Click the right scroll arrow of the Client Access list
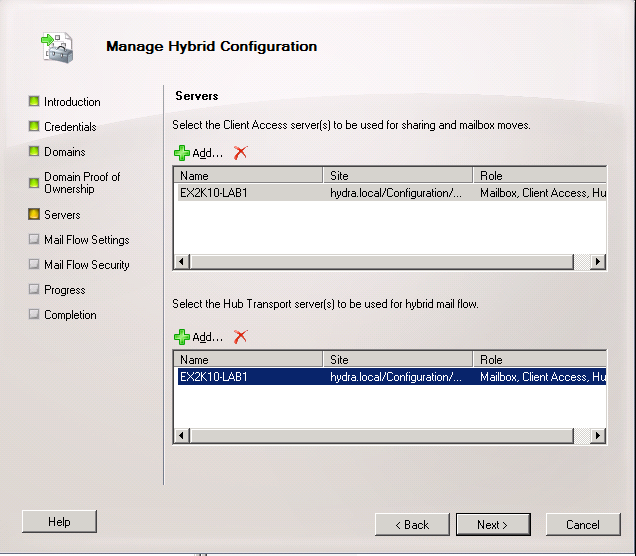 (x=598, y=262)
